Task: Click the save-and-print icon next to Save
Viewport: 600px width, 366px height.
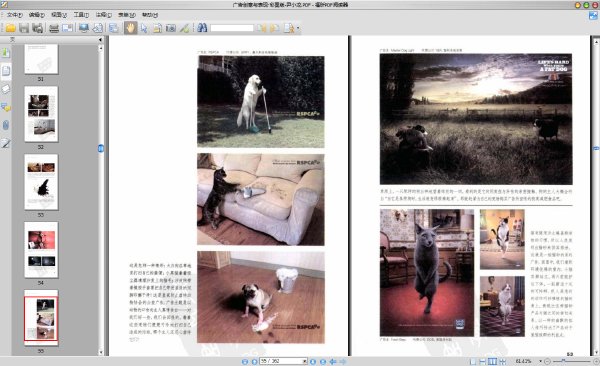Action: 38,28
